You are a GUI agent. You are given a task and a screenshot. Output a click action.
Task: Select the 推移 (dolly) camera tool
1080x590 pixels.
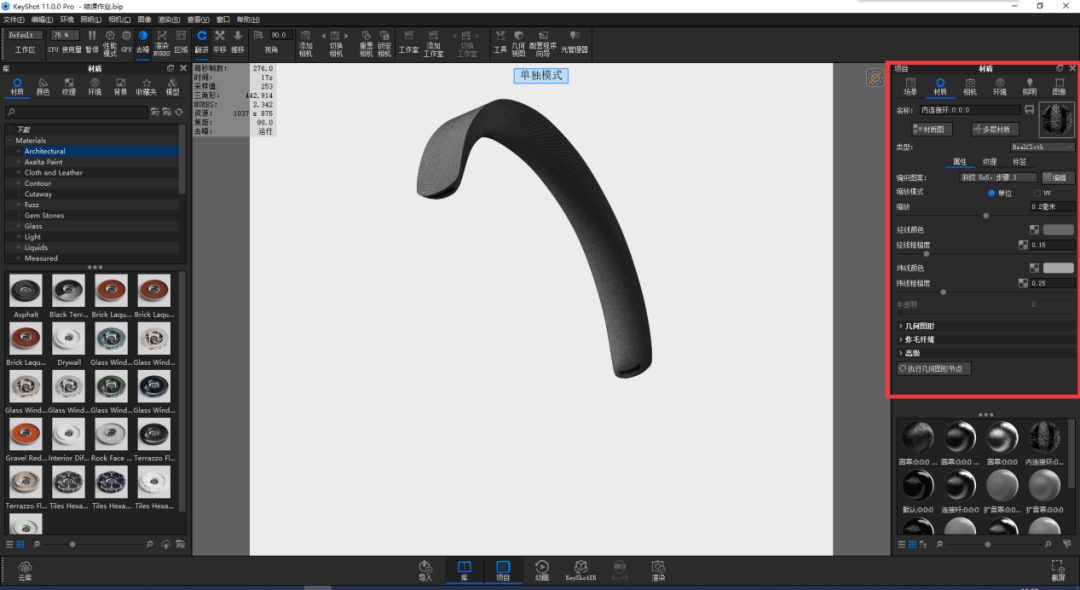pos(238,41)
